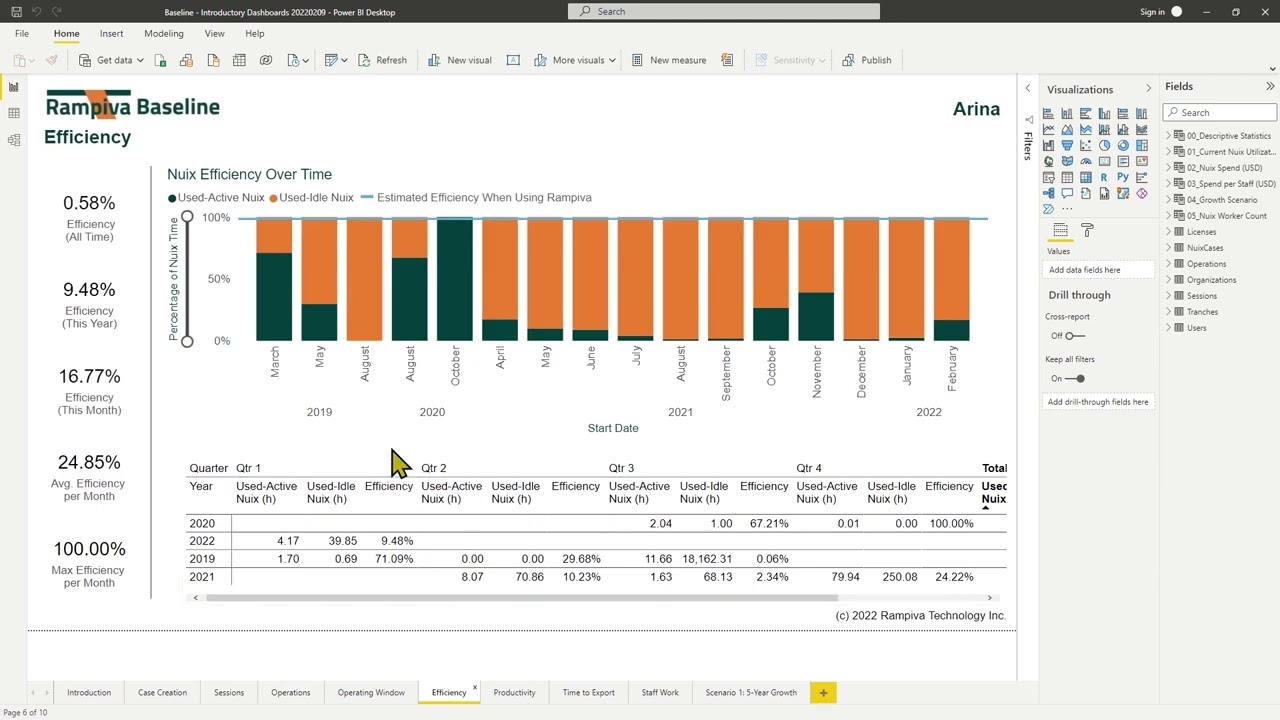This screenshot has width=1280, height=720.
Task: Expand the Users table
Action: (x=1168, y=328)
